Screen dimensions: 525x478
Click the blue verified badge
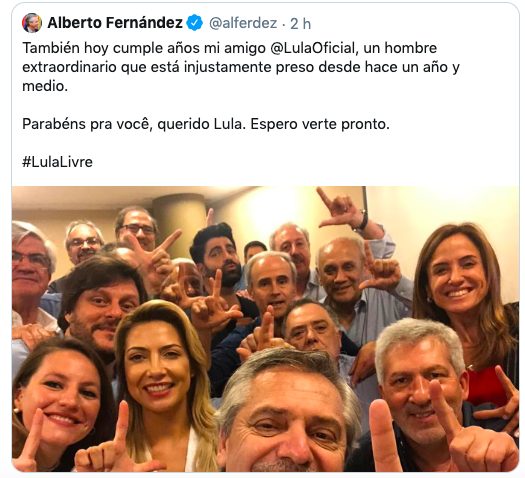(x=195, y=23)
